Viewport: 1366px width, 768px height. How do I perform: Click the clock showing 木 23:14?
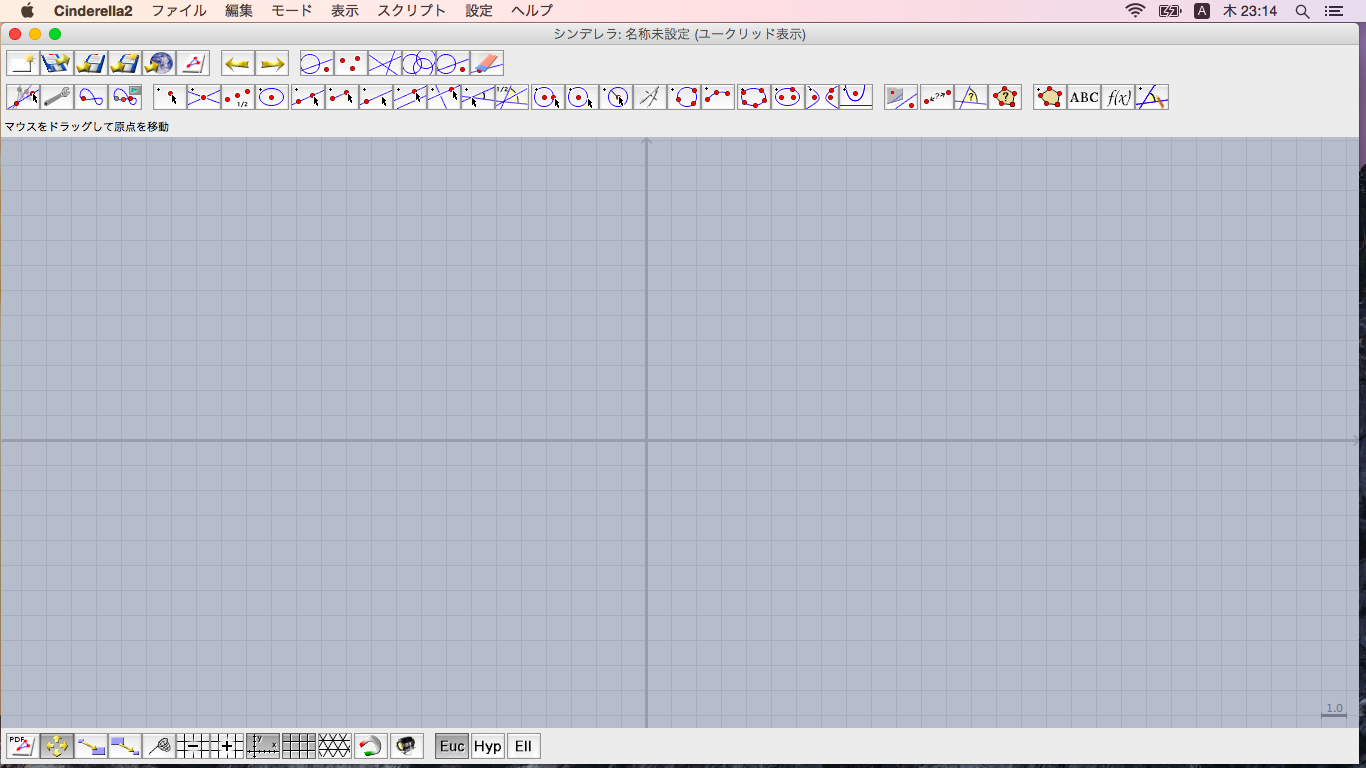click(1250, 11)
